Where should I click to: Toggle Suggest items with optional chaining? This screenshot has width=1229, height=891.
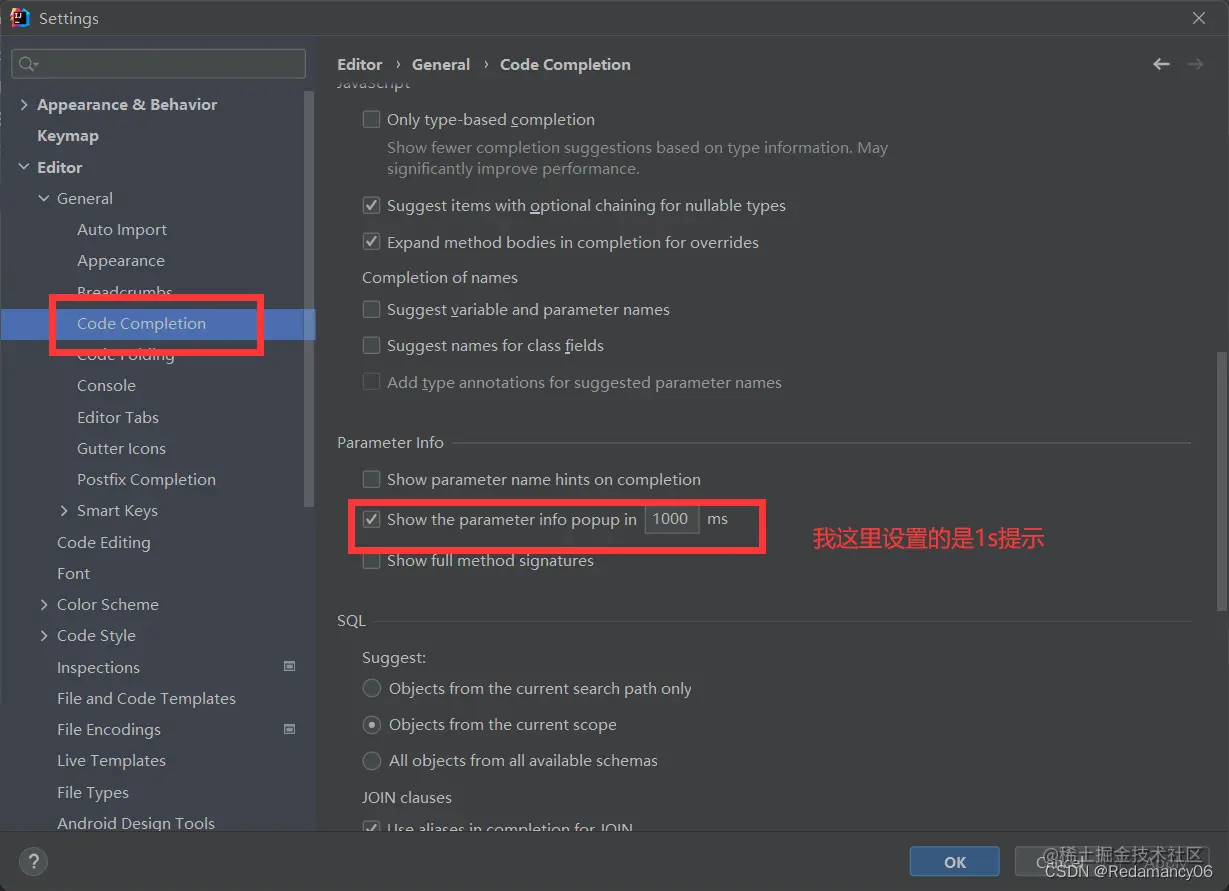(x=371, y=205)
